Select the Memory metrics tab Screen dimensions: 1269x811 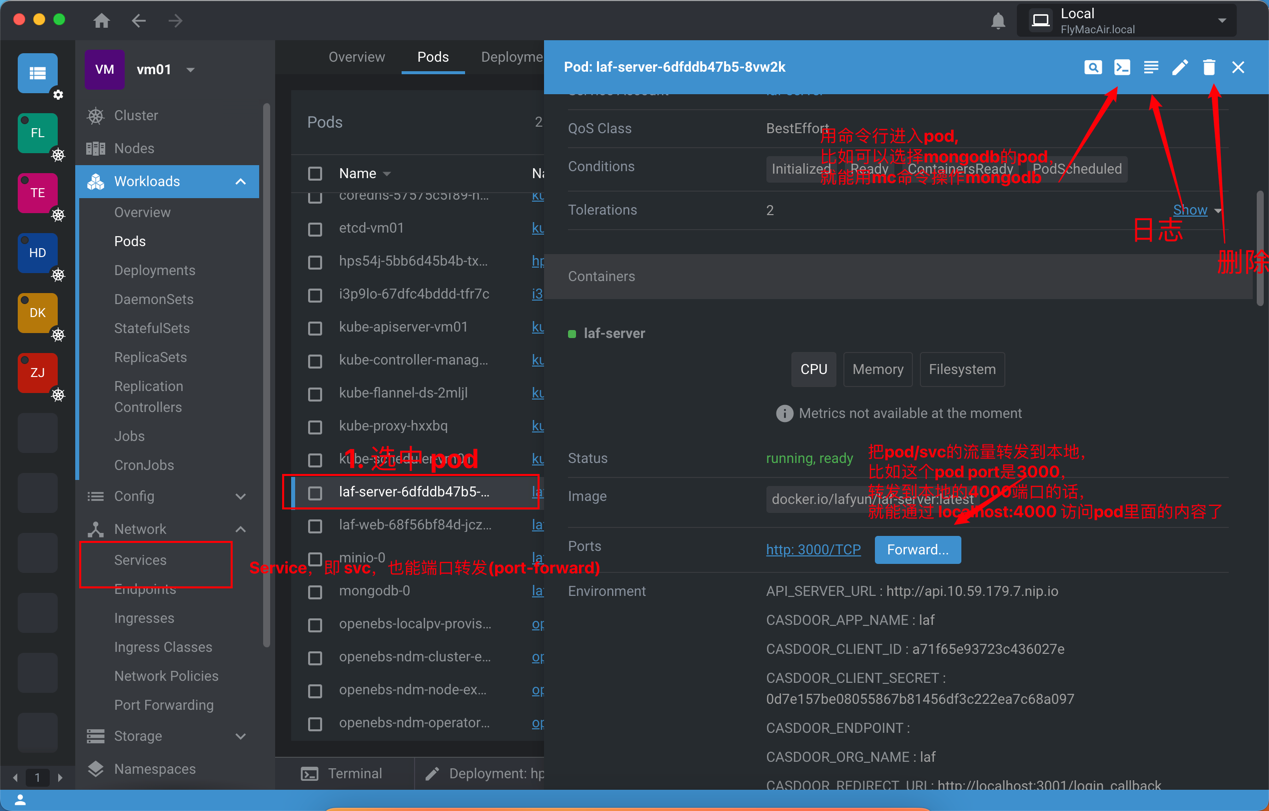coord(877,370)
